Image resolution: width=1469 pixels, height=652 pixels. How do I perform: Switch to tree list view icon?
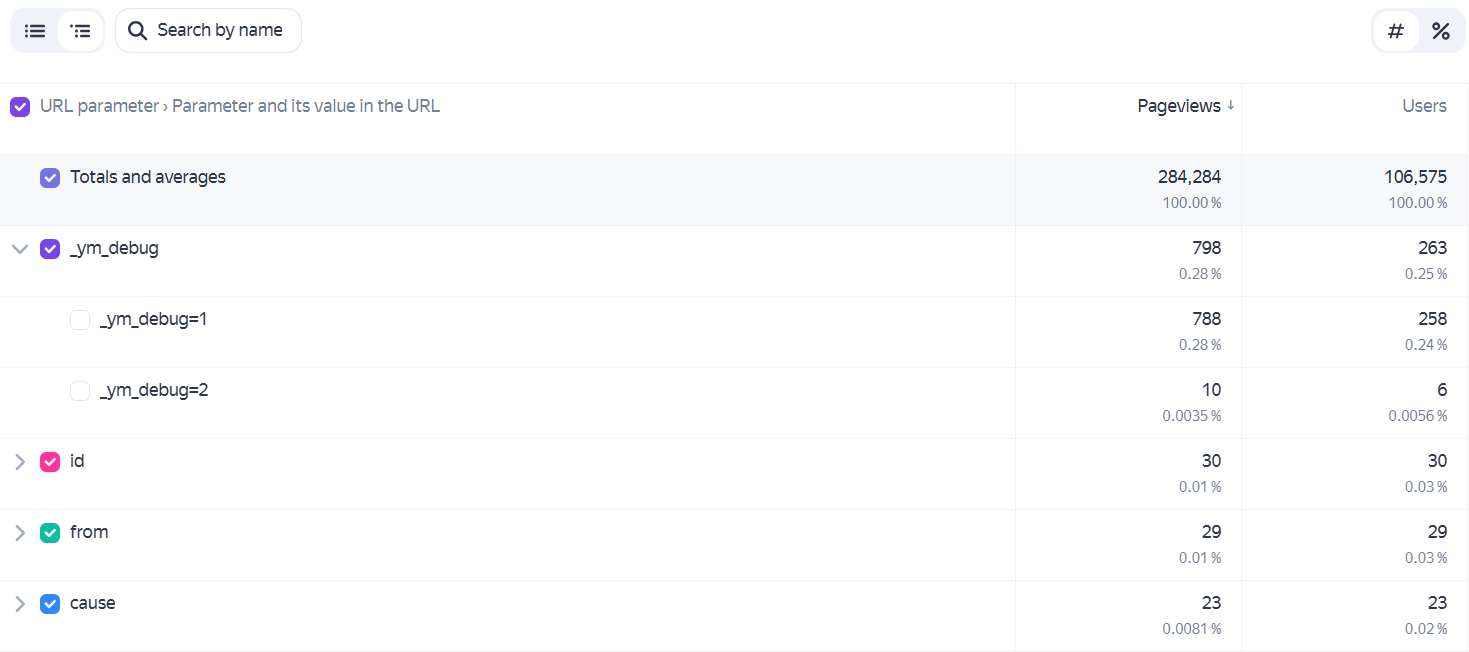[x=81, y=31]
